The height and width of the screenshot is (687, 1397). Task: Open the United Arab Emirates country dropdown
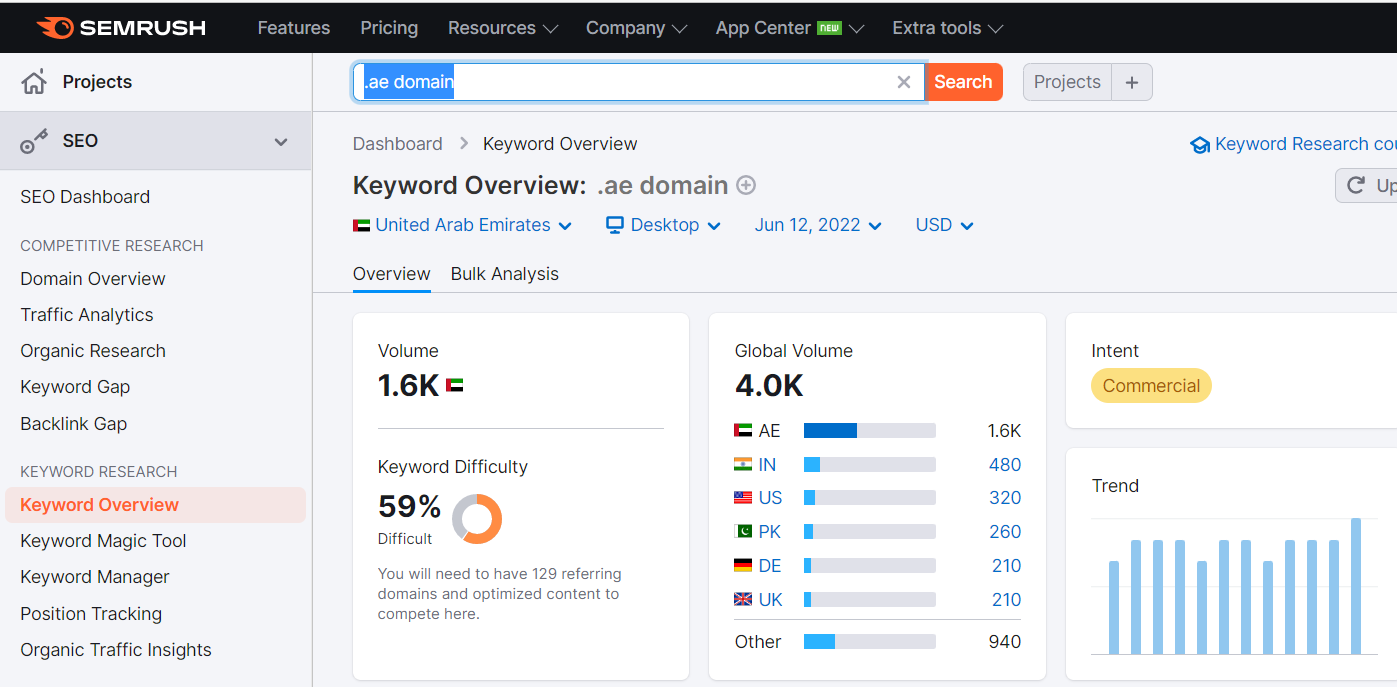click(x=463, y=225)
